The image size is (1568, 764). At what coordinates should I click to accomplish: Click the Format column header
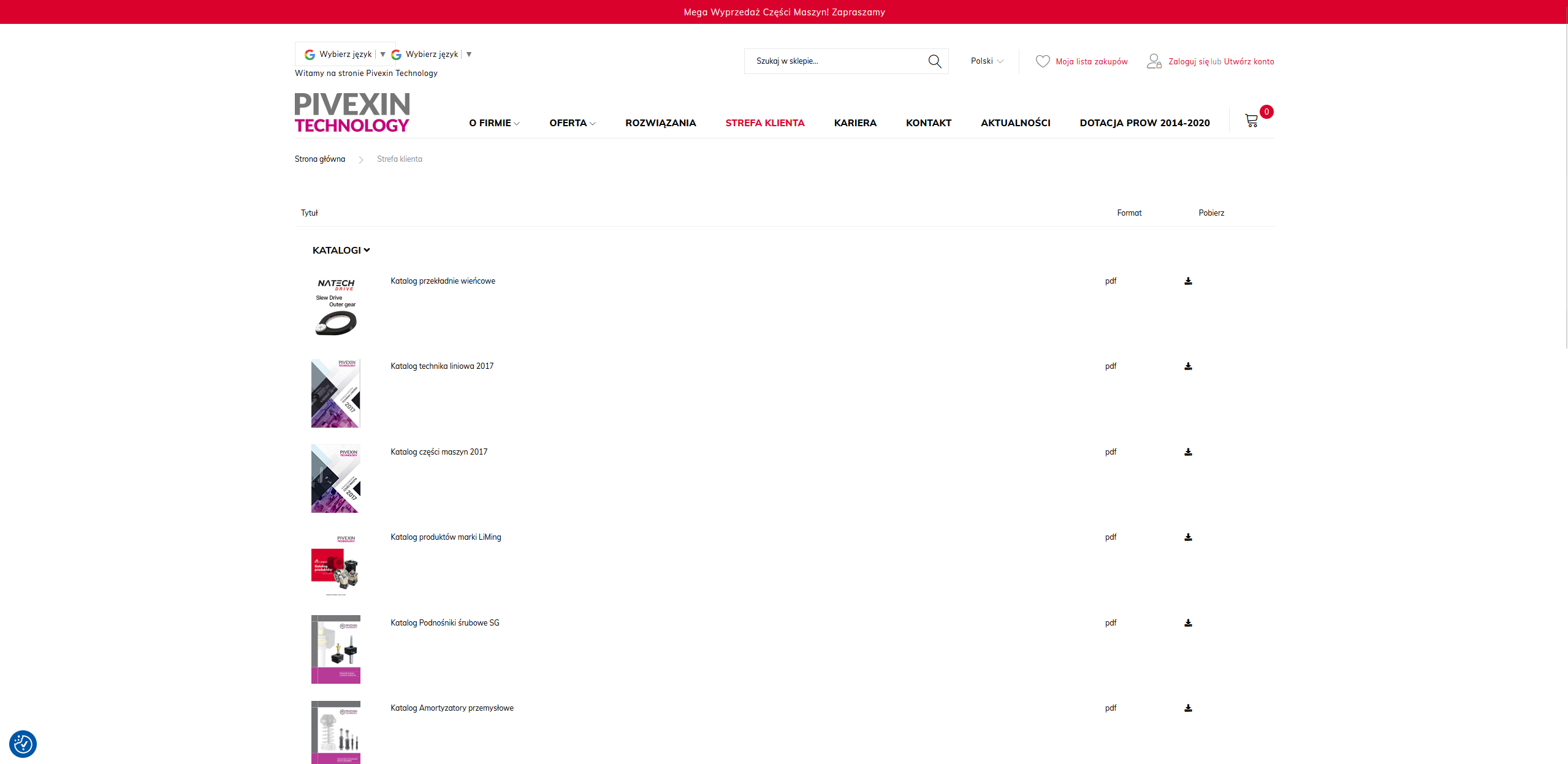[1129, 213]
